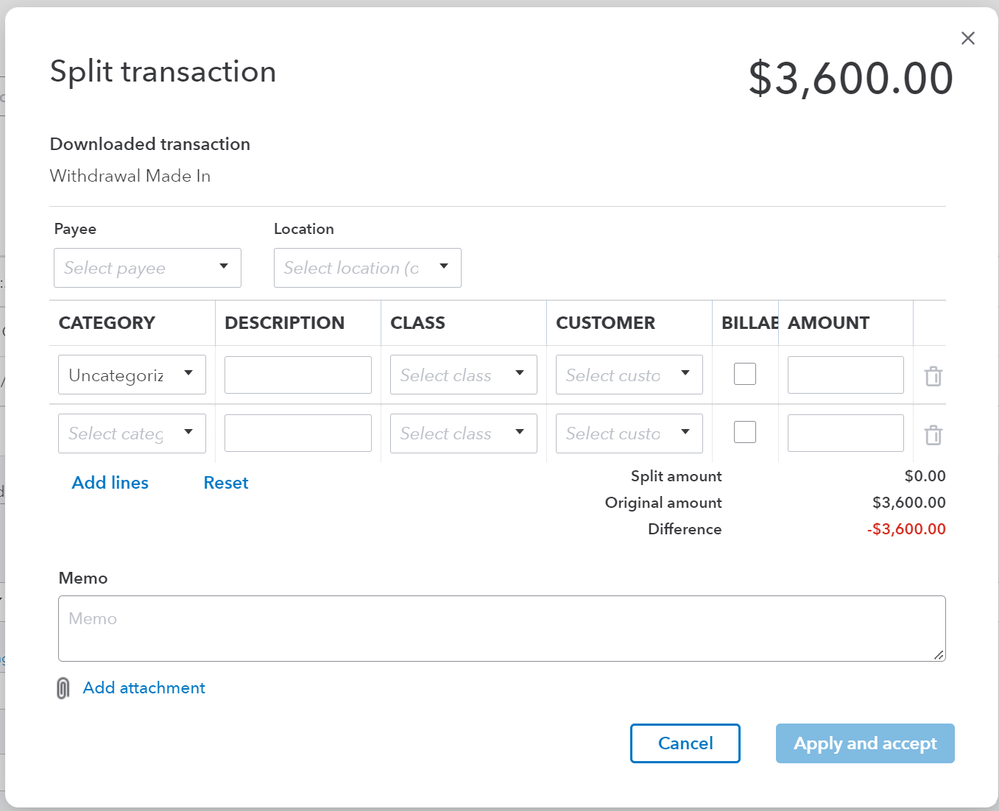Check Billable box on first line

tap(745, 374)
